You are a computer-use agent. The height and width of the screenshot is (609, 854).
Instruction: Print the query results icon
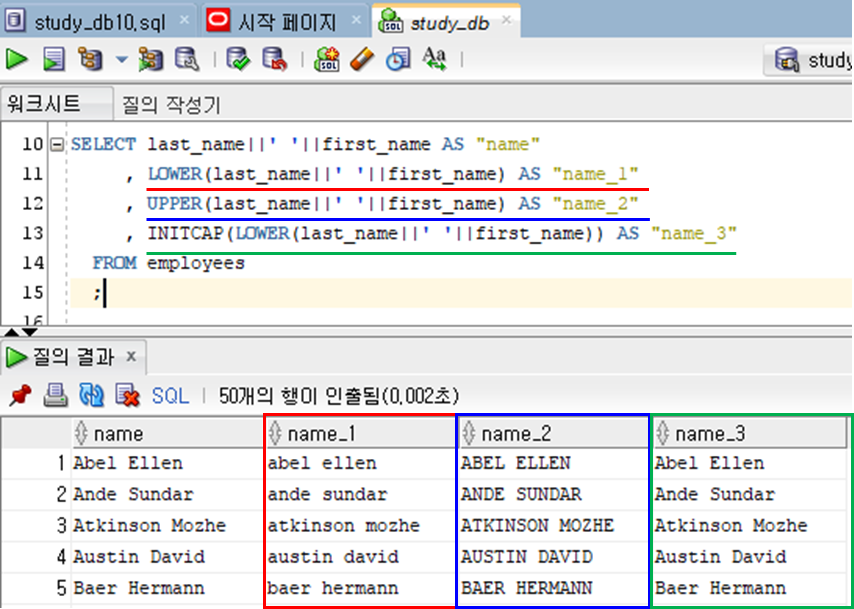click(55, 395)
